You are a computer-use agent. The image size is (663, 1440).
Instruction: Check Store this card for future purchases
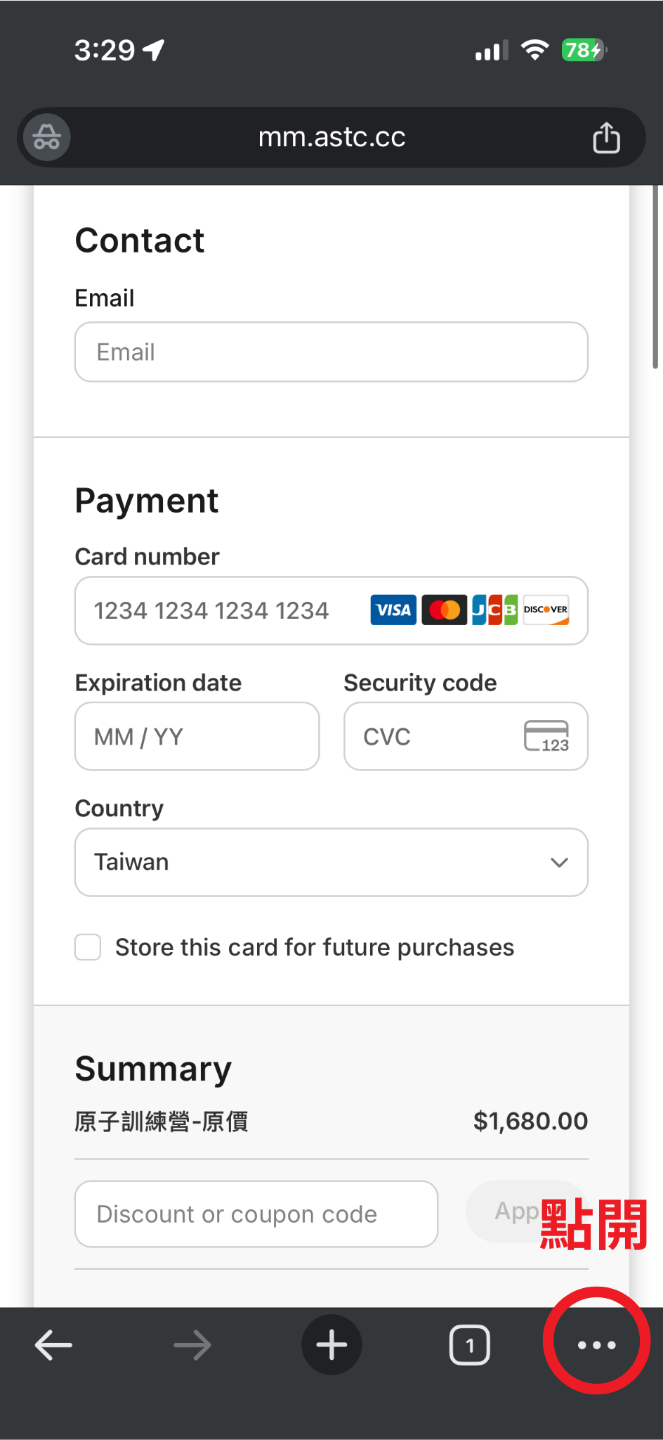[x=88, y=948]
